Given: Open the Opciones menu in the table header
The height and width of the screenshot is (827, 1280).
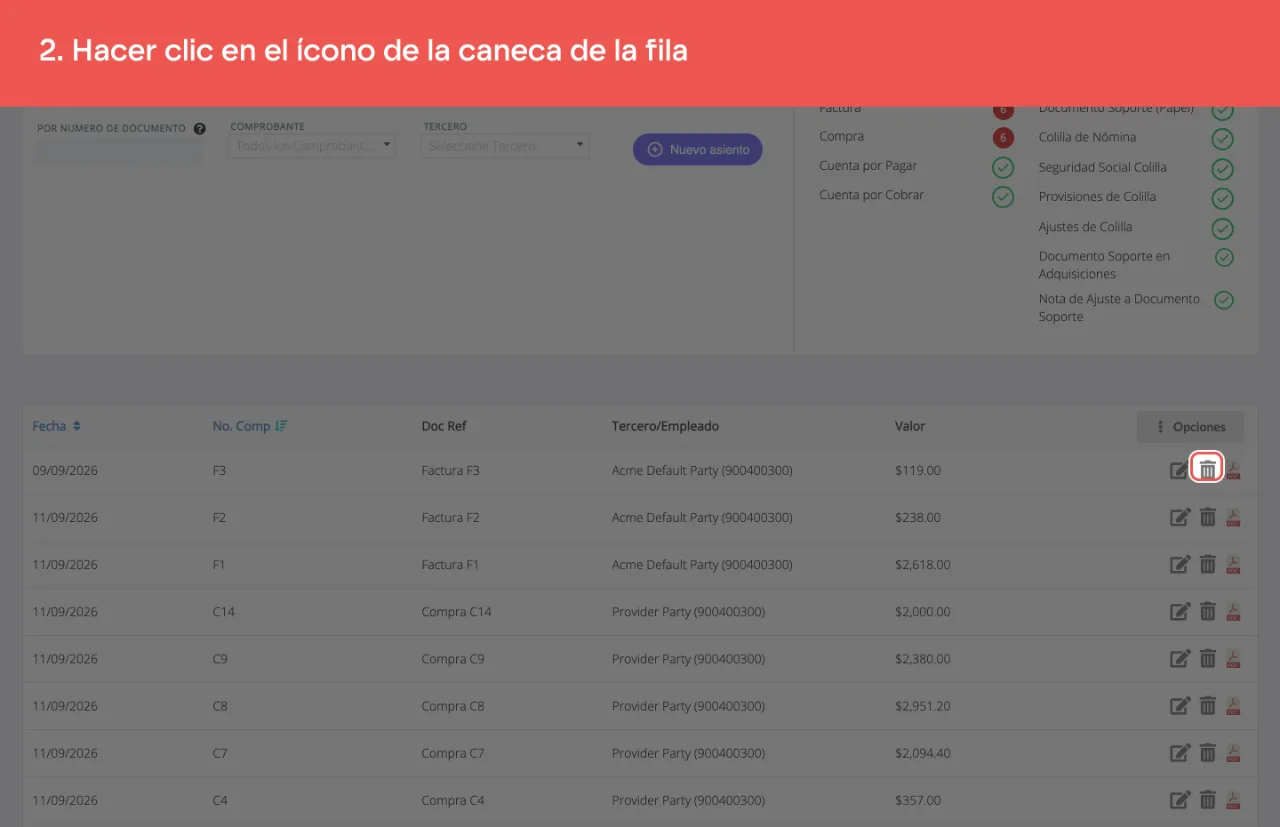Looking at the screenshot, I should [x=1190, y=427].
